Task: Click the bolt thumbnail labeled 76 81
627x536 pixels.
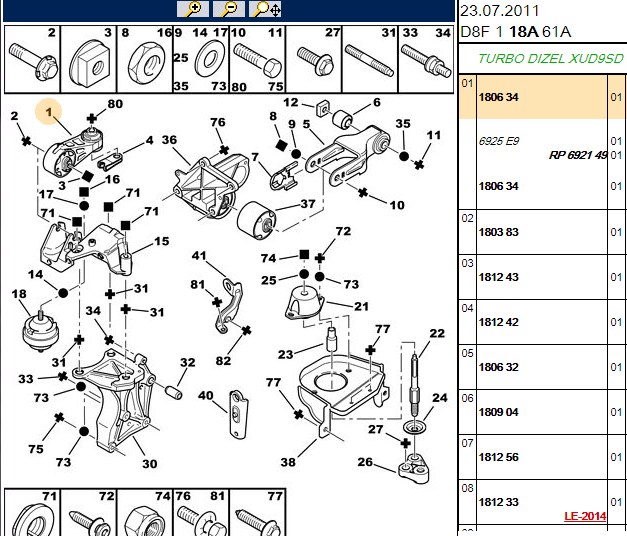Action: tap(201, 512)
